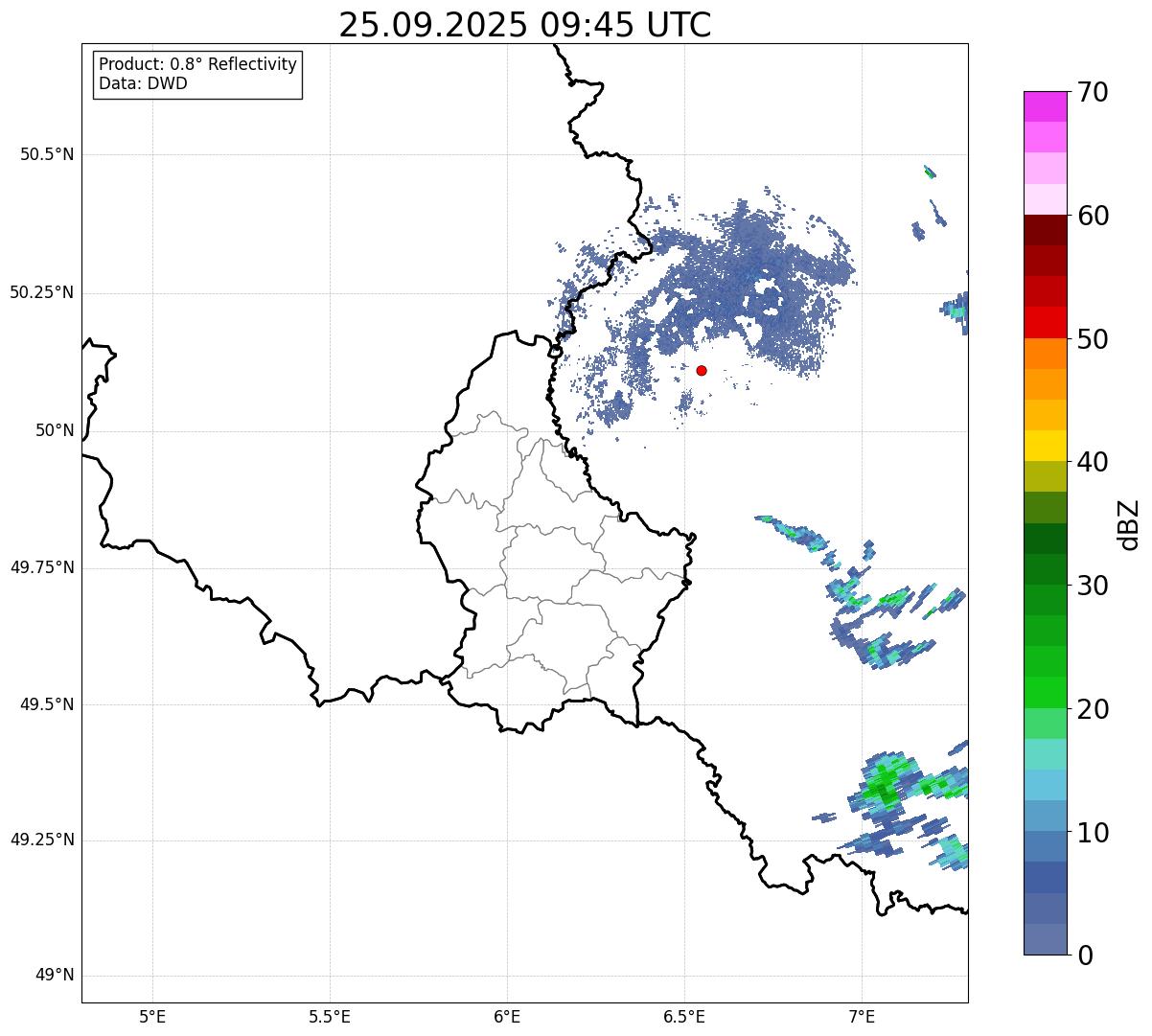Screen dimensions: 1152x1036
Task: Pick the dark maroon swatch just below 60 dBZ
Action: (1046, 230)
